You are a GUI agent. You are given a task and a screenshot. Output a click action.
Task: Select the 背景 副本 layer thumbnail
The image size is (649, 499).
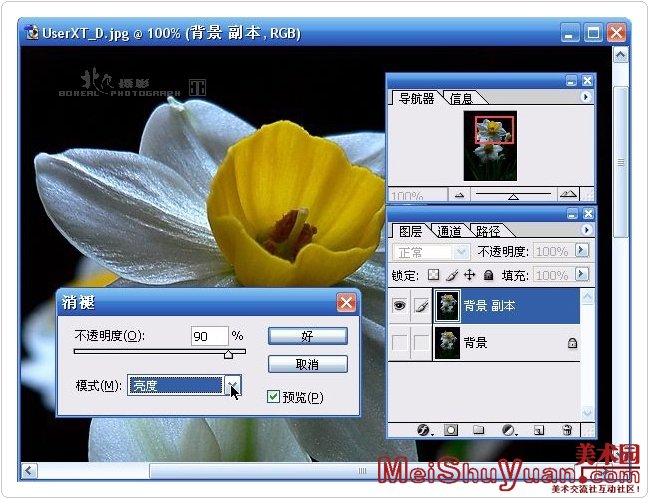coord(447,306)
